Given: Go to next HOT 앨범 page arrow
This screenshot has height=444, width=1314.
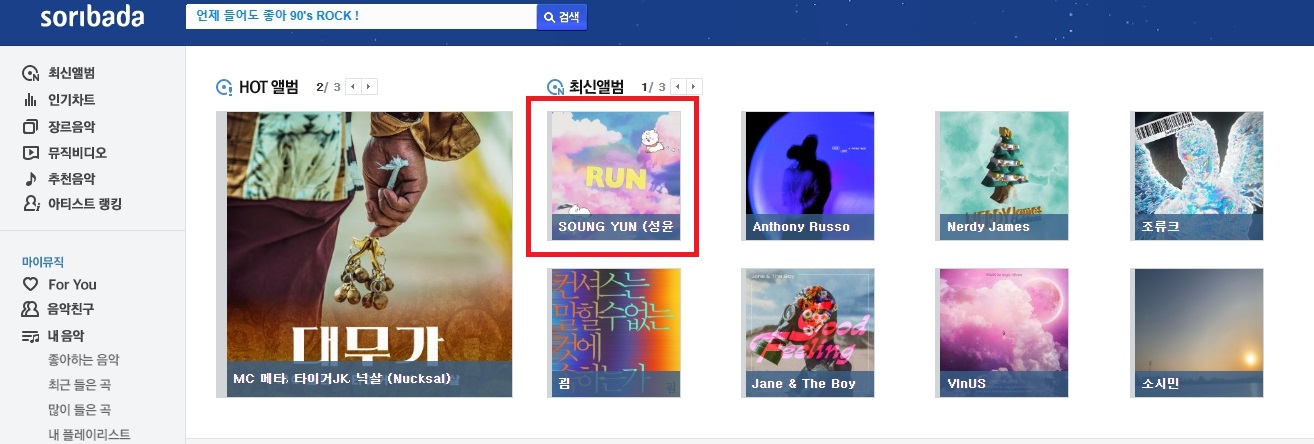Looking at the screenshot, I should [x=369, y=87].
